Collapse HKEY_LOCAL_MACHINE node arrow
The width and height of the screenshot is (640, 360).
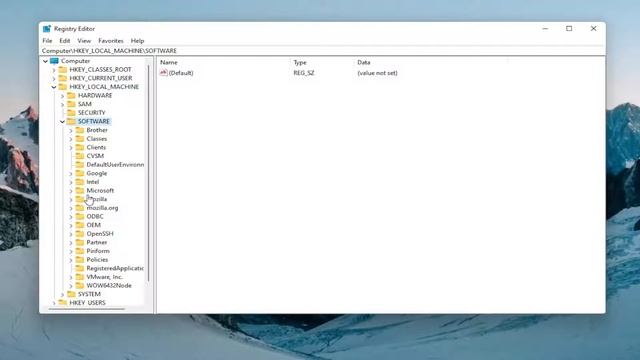click(x=54, y=87)
